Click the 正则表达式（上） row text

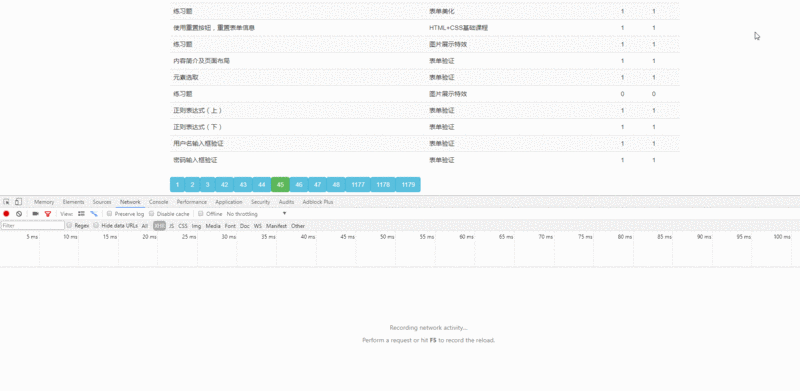tap(197, 110)
